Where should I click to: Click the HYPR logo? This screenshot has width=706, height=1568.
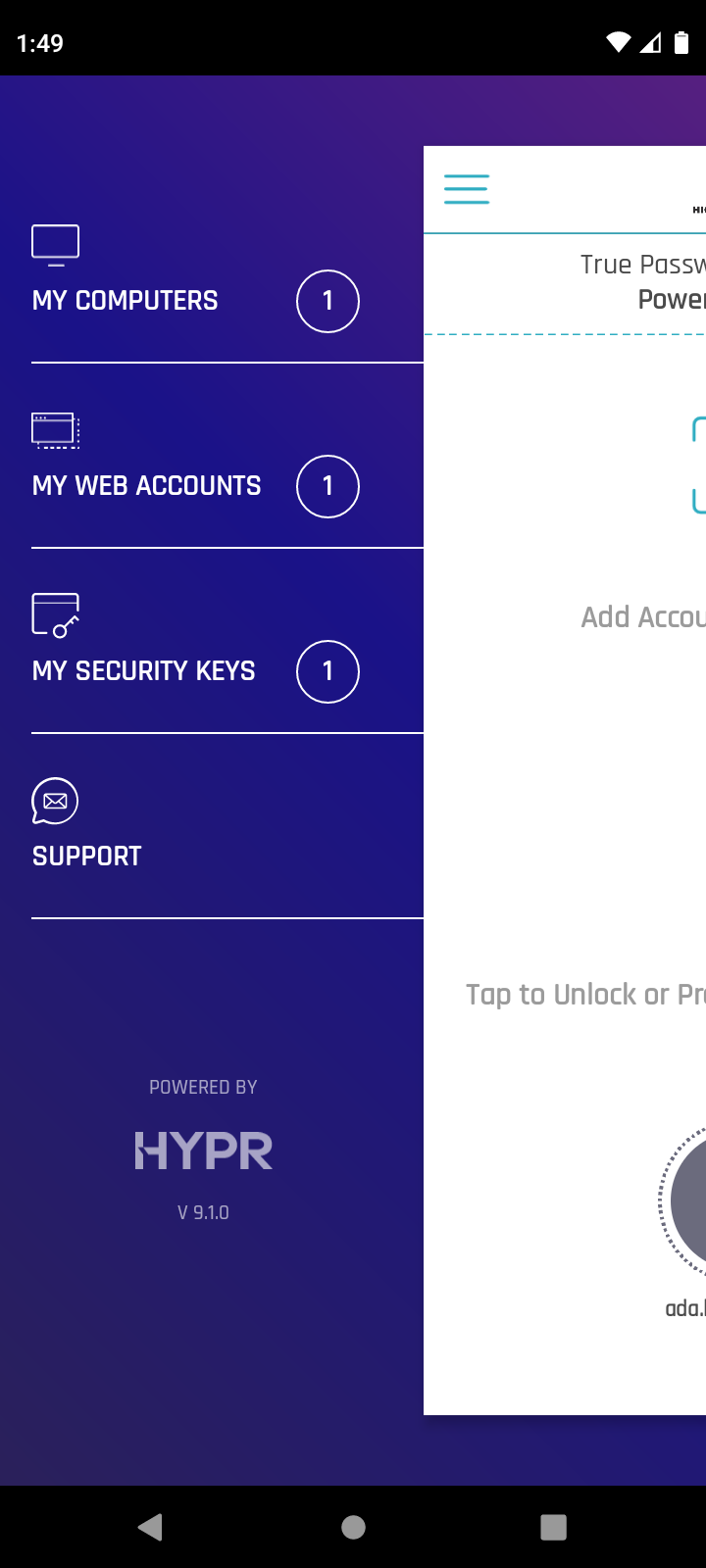[203, 1151]
